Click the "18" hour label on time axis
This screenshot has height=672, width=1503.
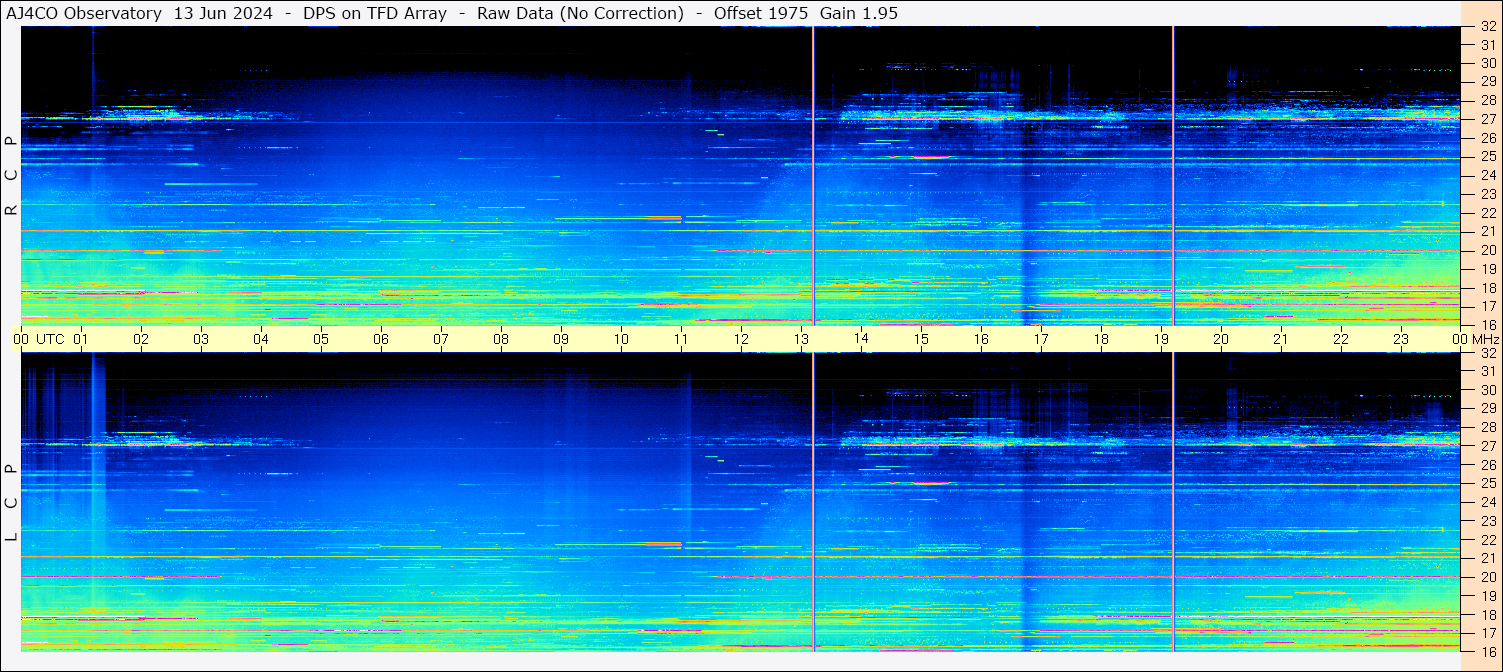point(1101,339)
